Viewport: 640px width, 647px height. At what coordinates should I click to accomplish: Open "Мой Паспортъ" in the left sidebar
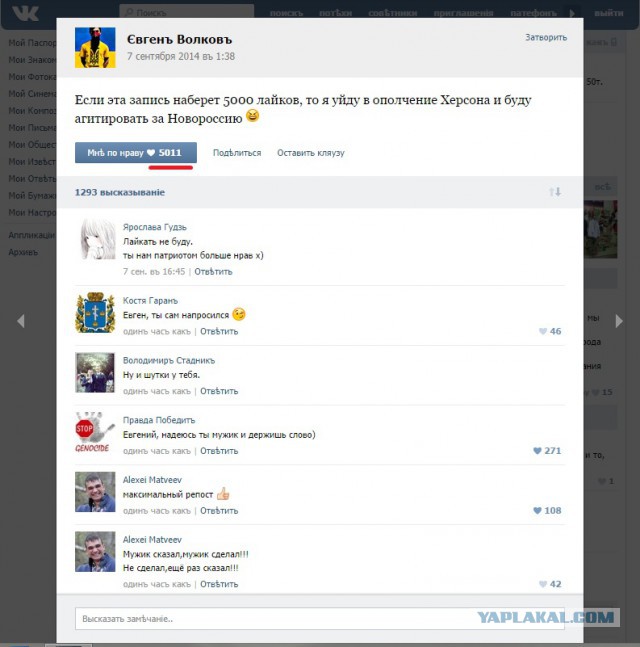coord(32,43)
